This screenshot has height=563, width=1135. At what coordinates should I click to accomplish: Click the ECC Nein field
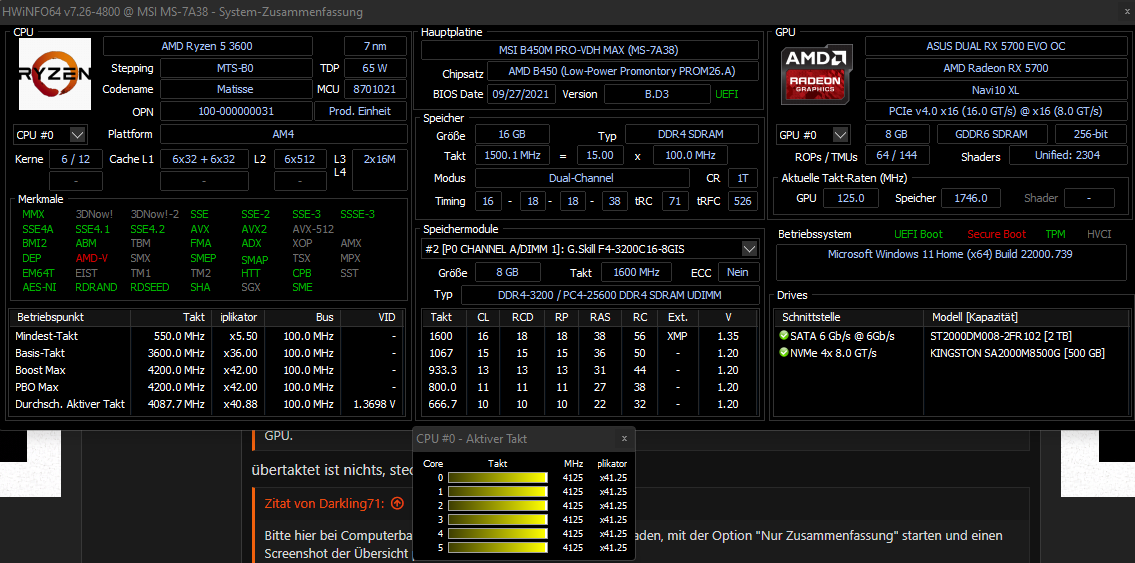738,272
